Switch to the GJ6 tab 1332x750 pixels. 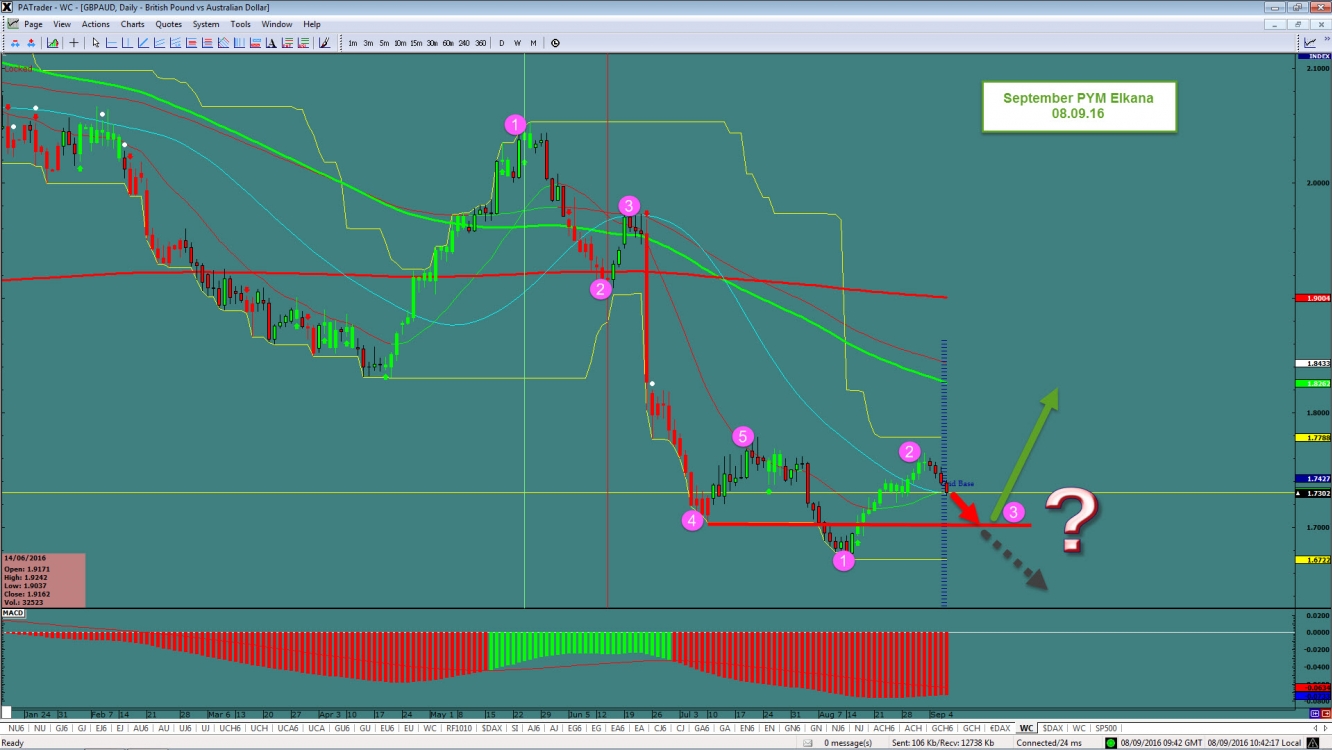click(x=61, y=728)
